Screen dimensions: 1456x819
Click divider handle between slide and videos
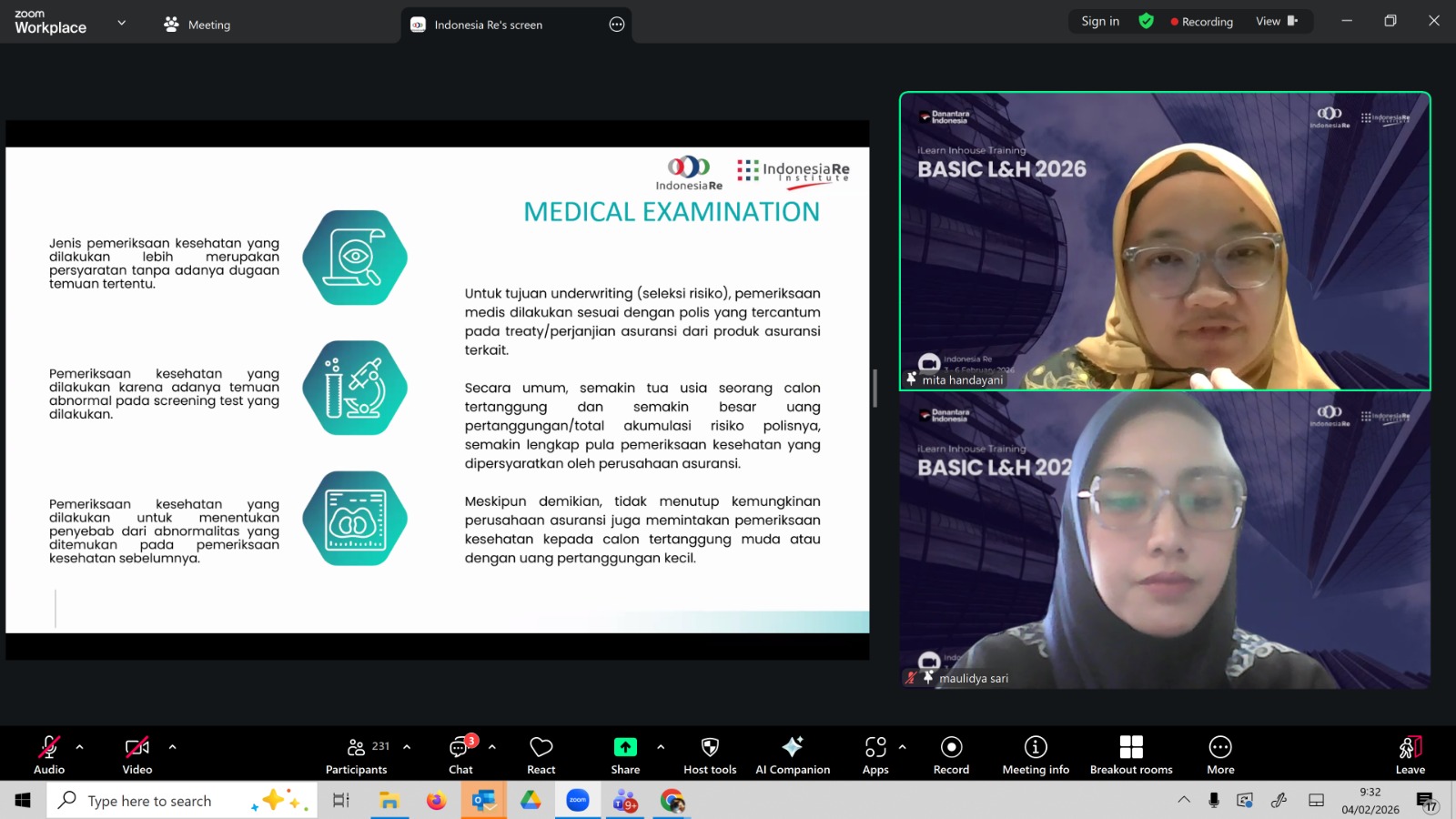pyautogui.click(x=875, y=389)
